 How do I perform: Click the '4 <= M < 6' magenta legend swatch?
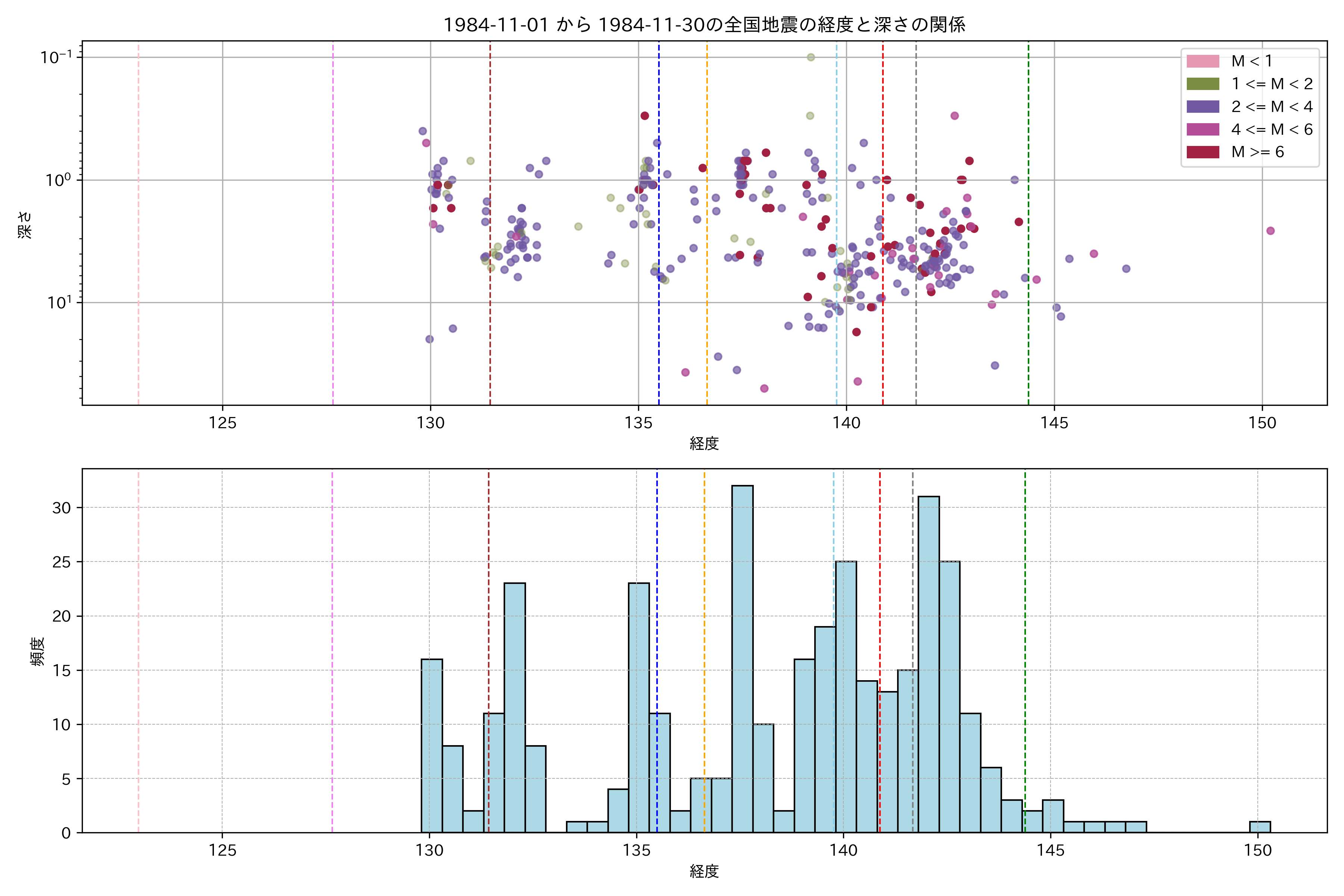pos(1202,129)
